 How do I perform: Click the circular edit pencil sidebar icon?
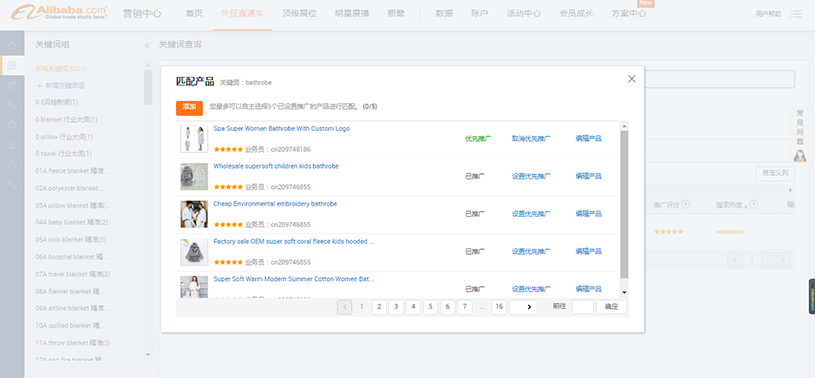(x=12, y=85)
